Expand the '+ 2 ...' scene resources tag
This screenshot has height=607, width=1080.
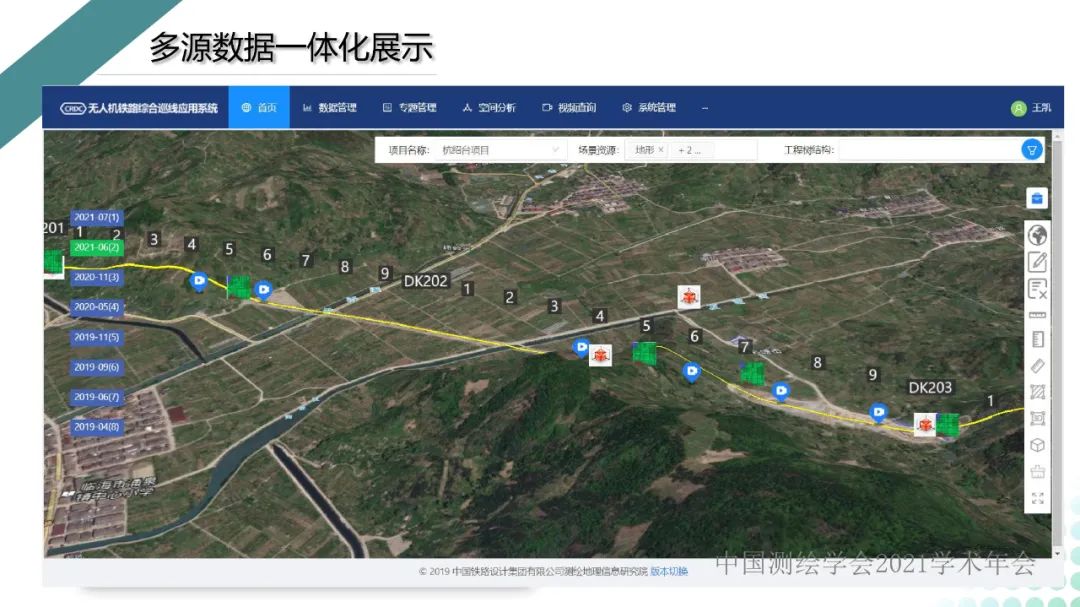tap(690, 150)
